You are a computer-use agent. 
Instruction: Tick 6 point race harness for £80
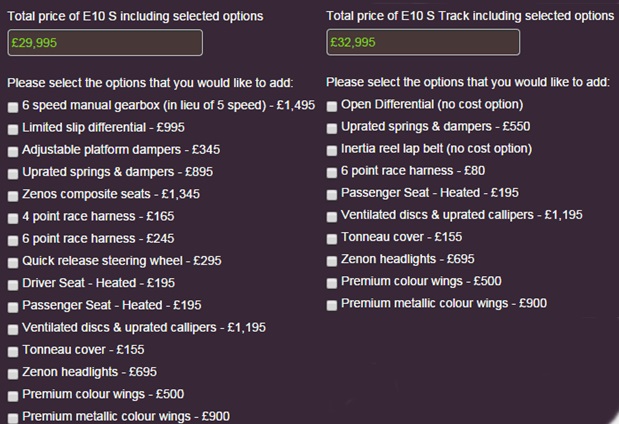331,171
